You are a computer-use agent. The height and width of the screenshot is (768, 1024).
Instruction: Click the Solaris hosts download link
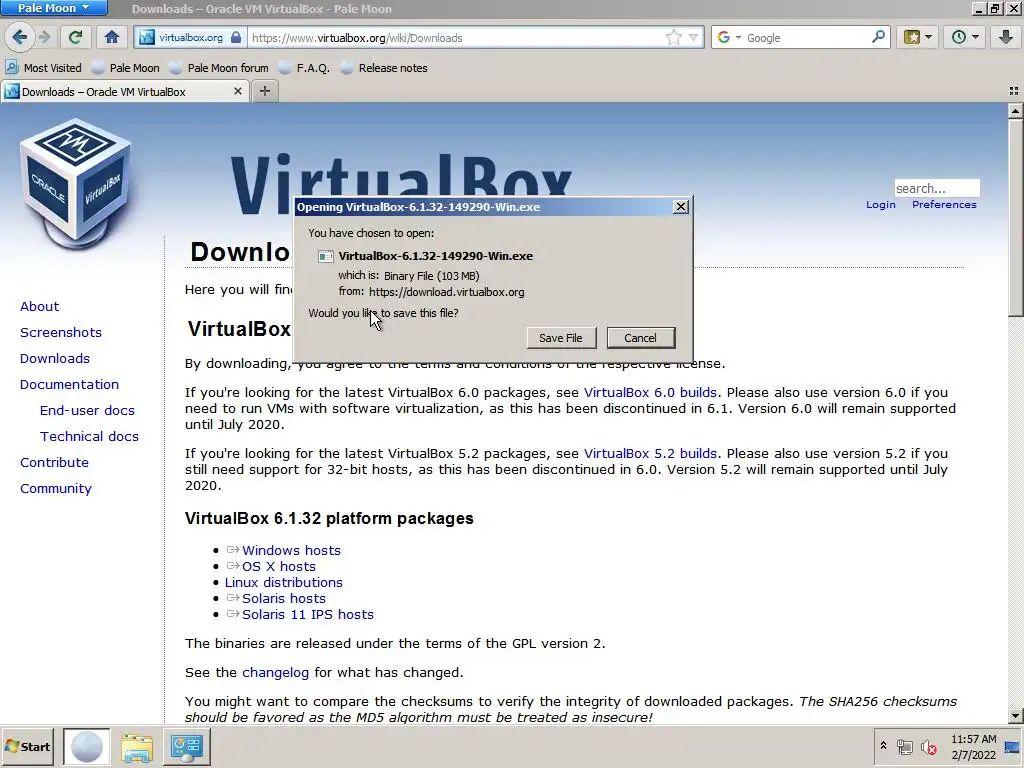283,598
